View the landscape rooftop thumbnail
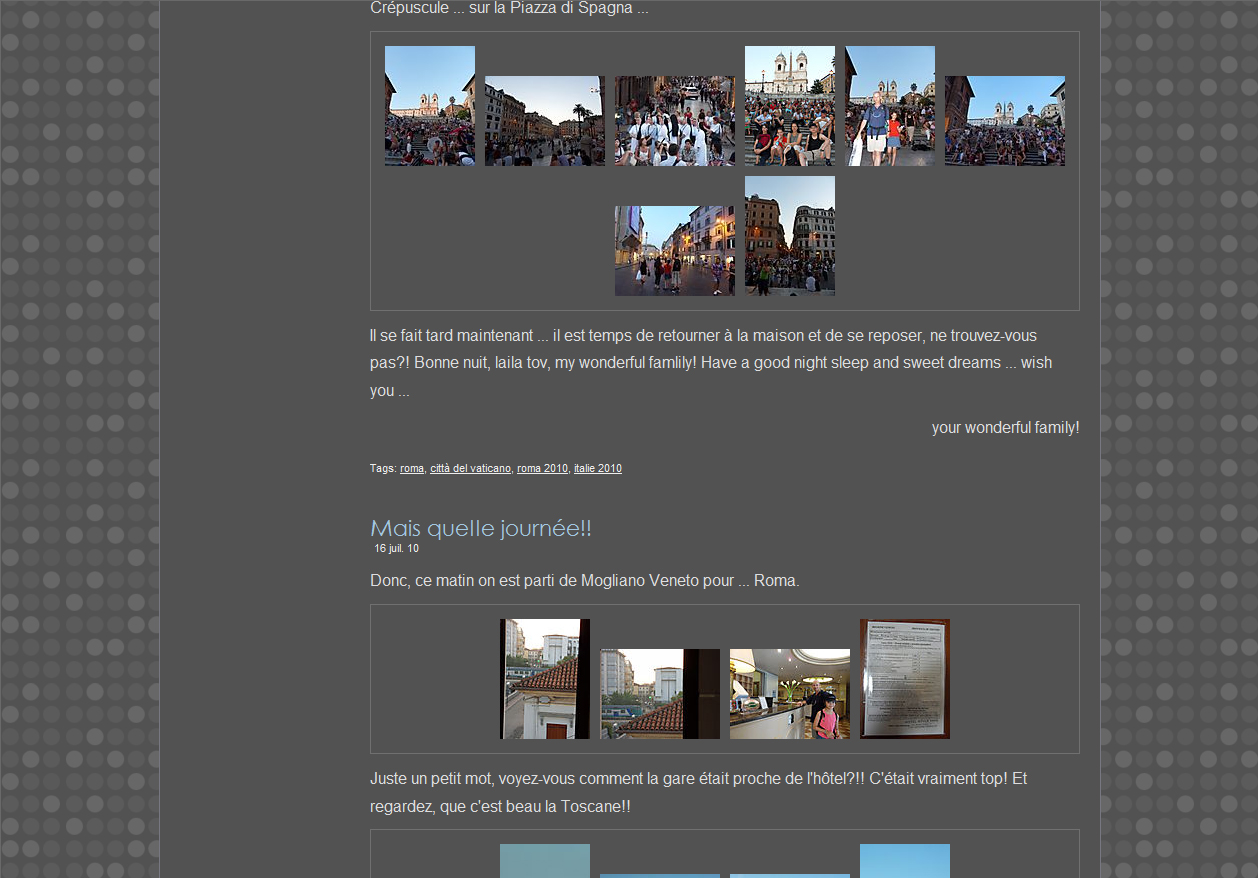The height and width of the screenshot is (878, 1258). [659, 694]
